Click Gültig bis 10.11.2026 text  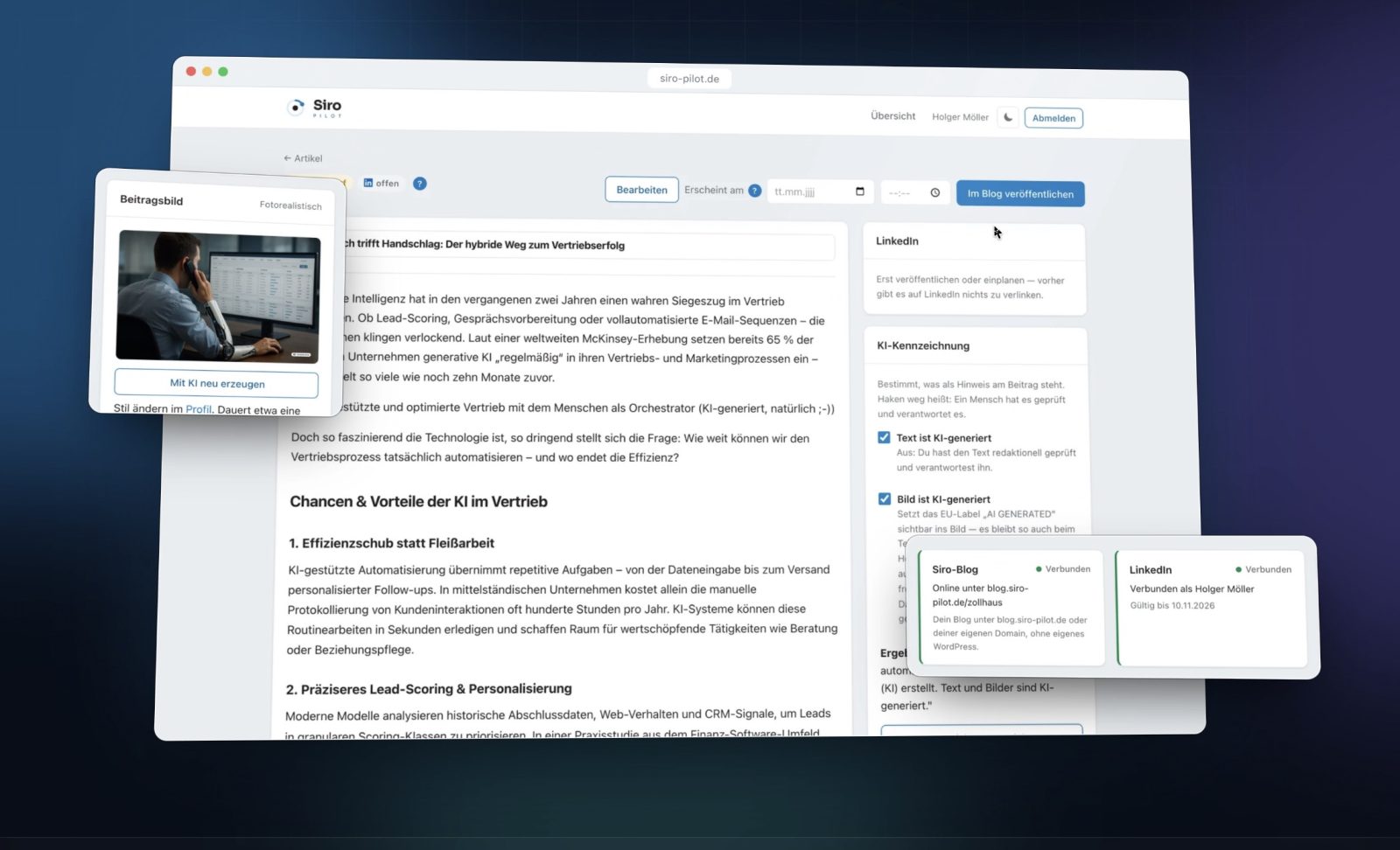click(1172, 605)
